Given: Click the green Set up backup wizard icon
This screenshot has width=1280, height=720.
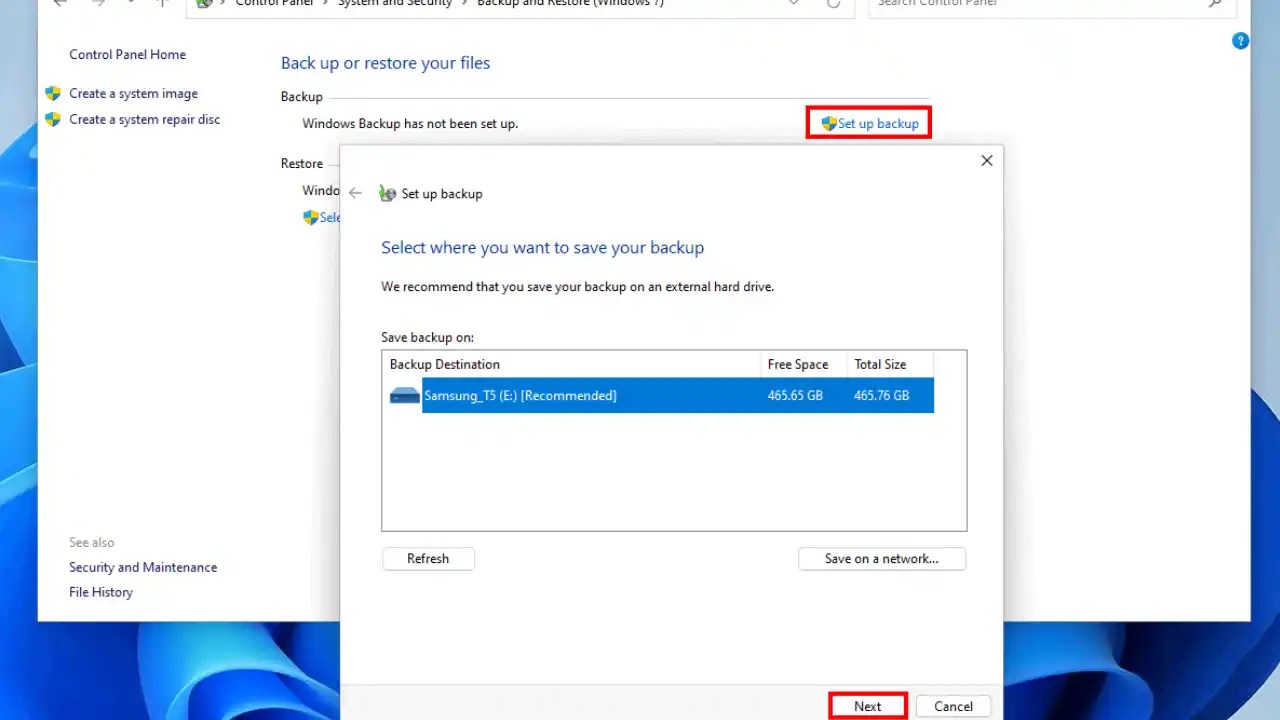Looking at the screenshot, I should coord(387,193).
